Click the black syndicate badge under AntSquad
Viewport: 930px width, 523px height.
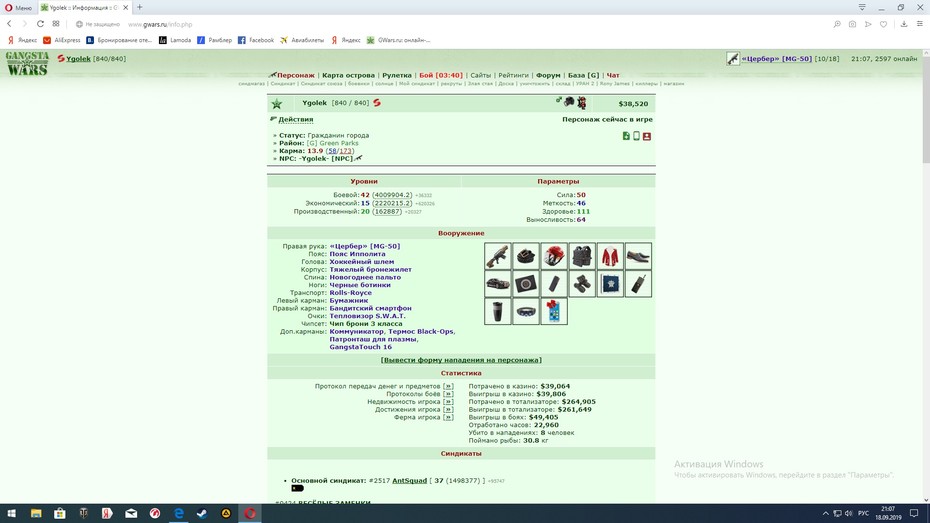298,488
